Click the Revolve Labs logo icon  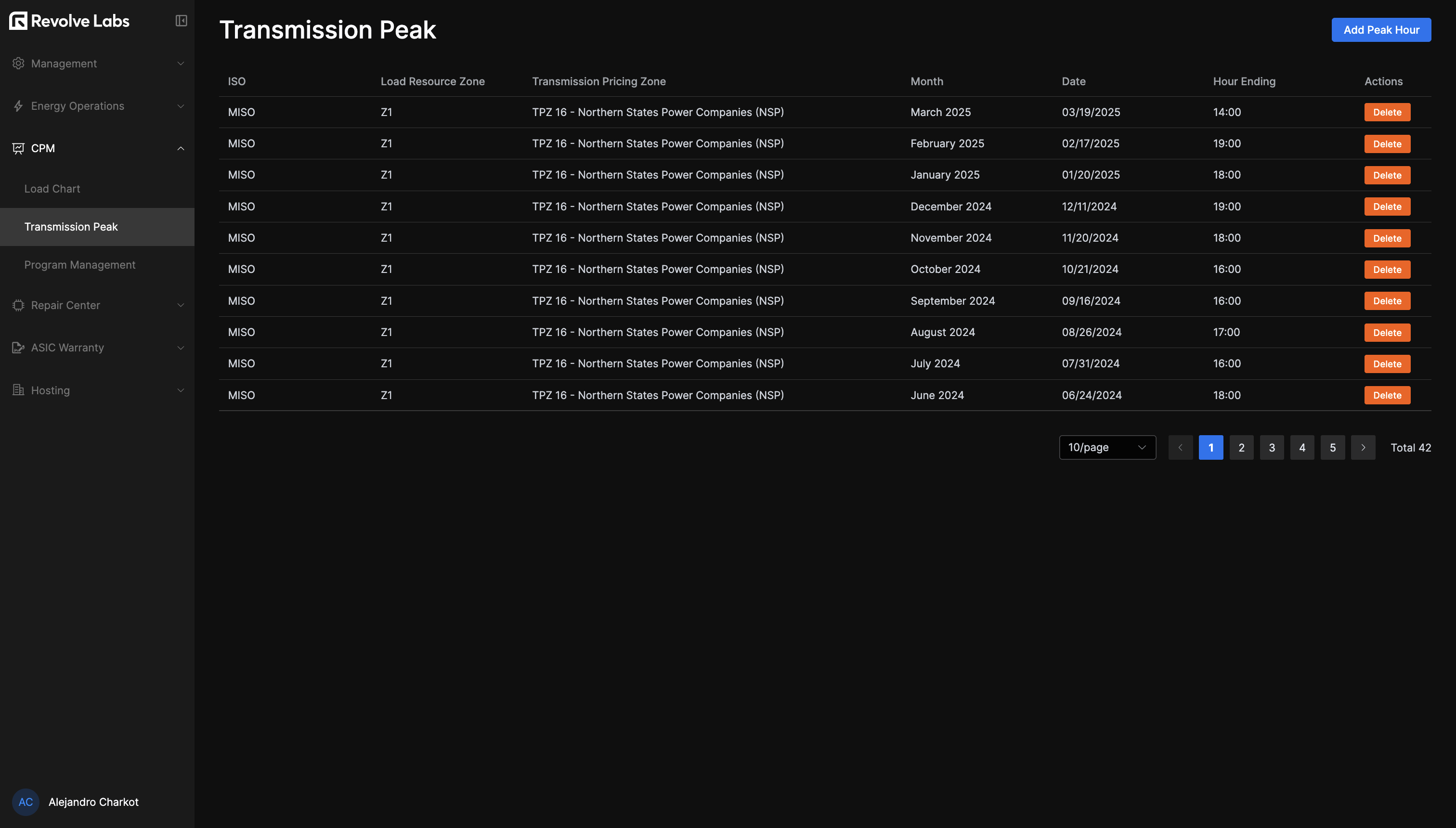pyautogui.click(x=18, y=21)
